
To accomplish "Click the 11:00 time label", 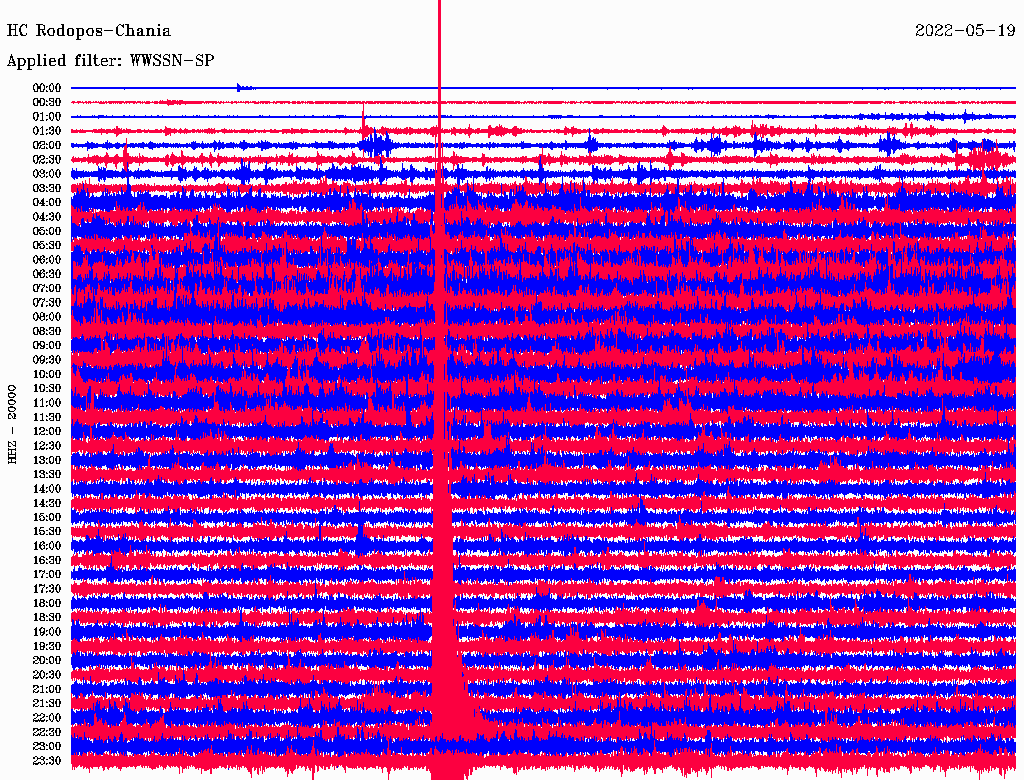I will tap(47, 402).
